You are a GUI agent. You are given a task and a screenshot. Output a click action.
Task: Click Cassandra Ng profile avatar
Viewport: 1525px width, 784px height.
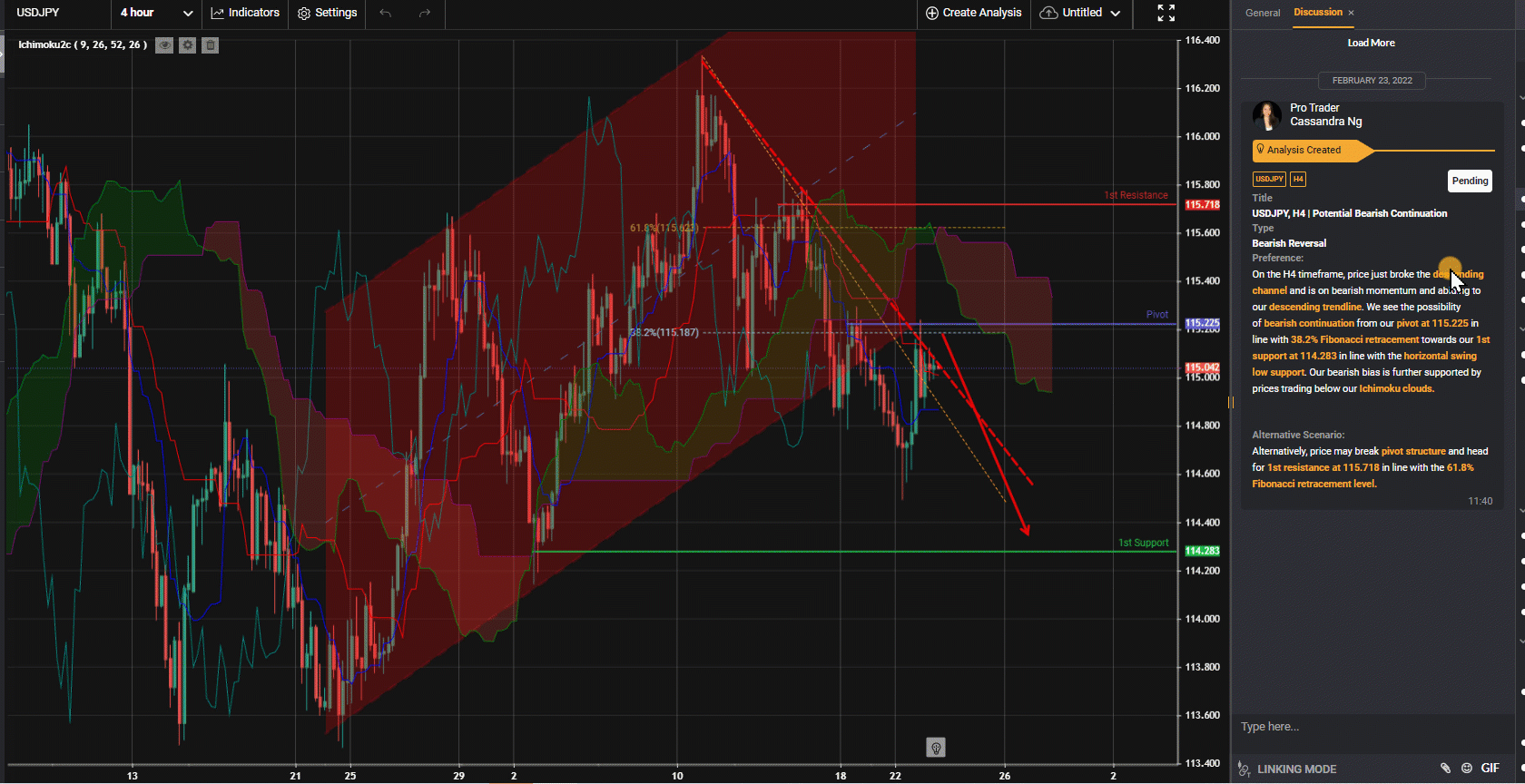pyautogui.click(x=1267, y=115)
